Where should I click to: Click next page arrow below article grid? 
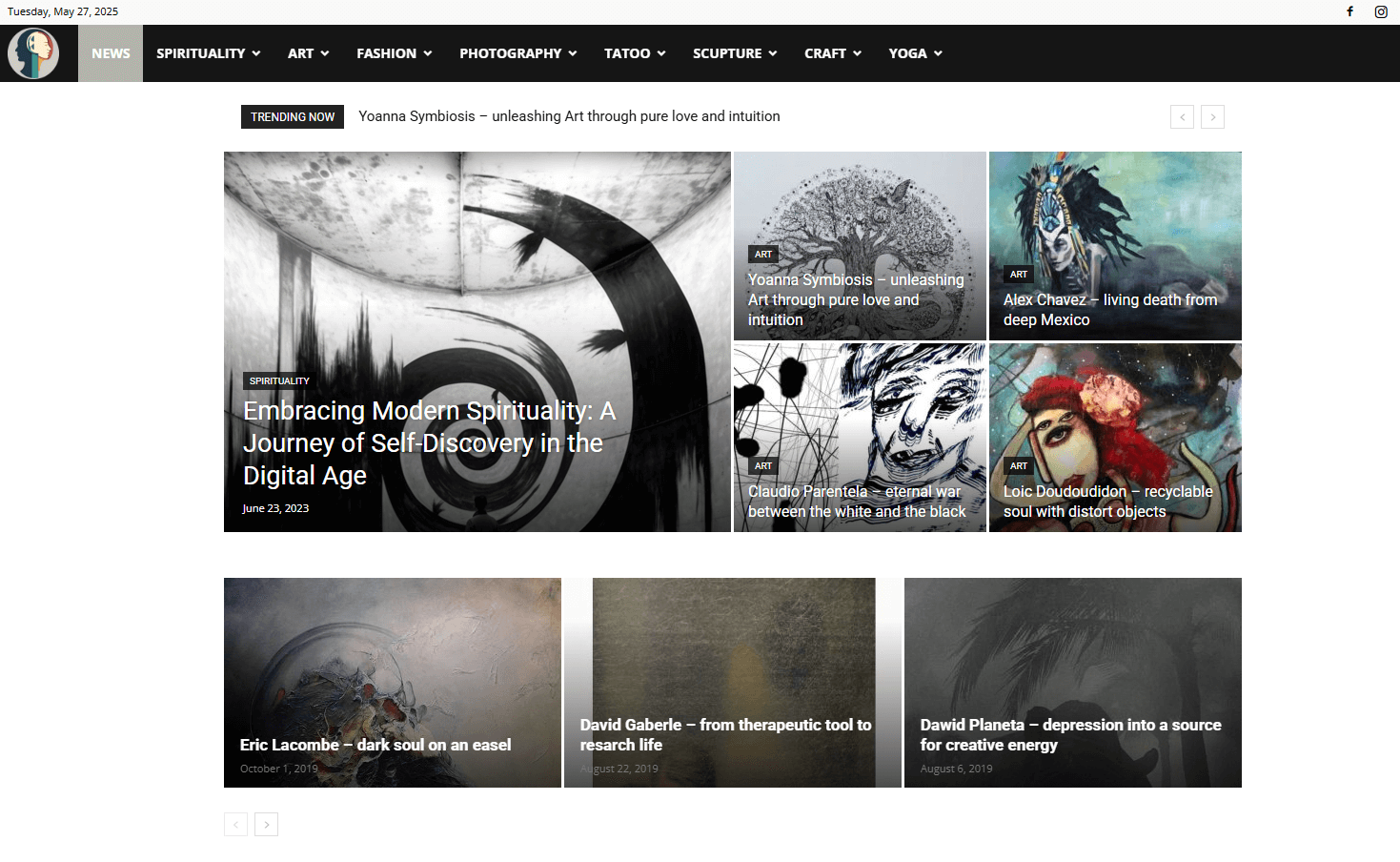[267, 825]
